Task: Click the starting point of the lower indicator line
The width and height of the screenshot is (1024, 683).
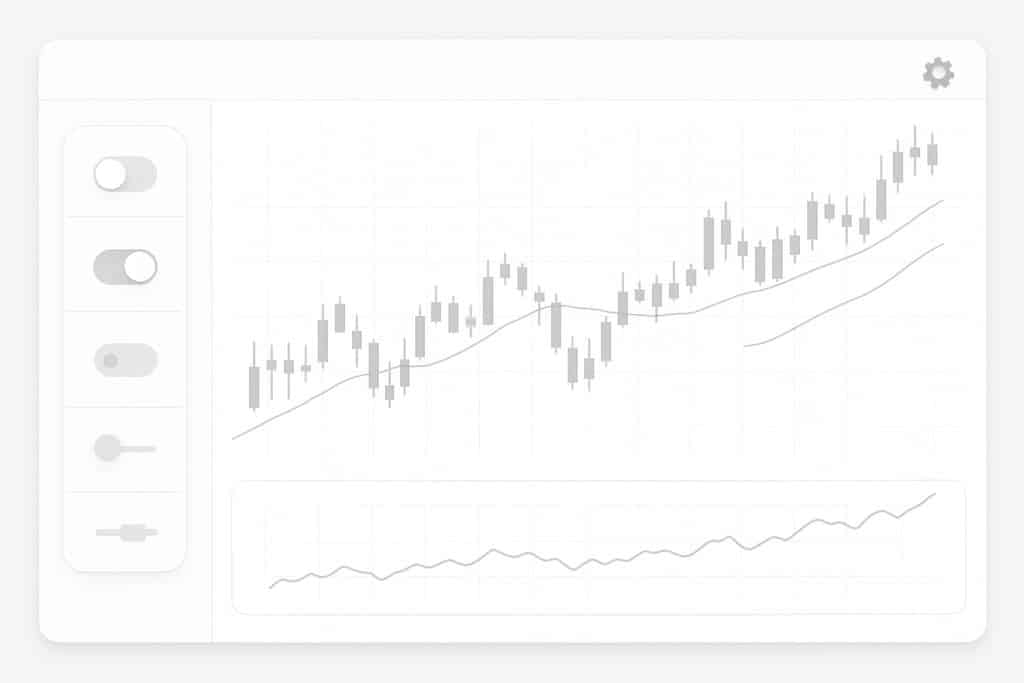Action: click(x=271, y=587)
